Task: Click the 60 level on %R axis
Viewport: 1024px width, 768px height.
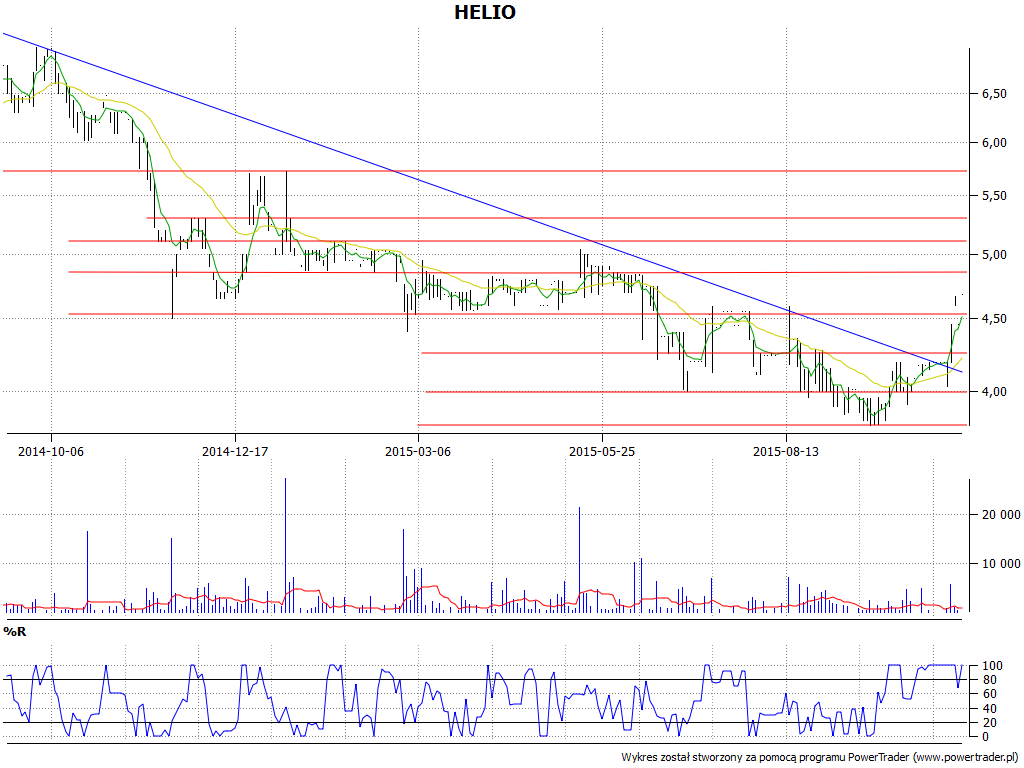Action: 989,694
